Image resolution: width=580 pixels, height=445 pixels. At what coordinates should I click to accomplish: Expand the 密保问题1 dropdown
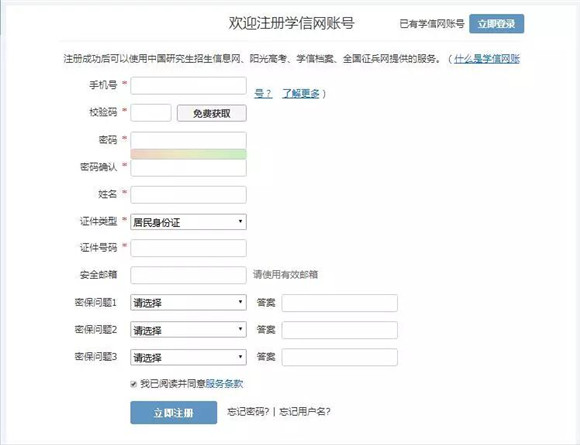click(x=188, y=302)
